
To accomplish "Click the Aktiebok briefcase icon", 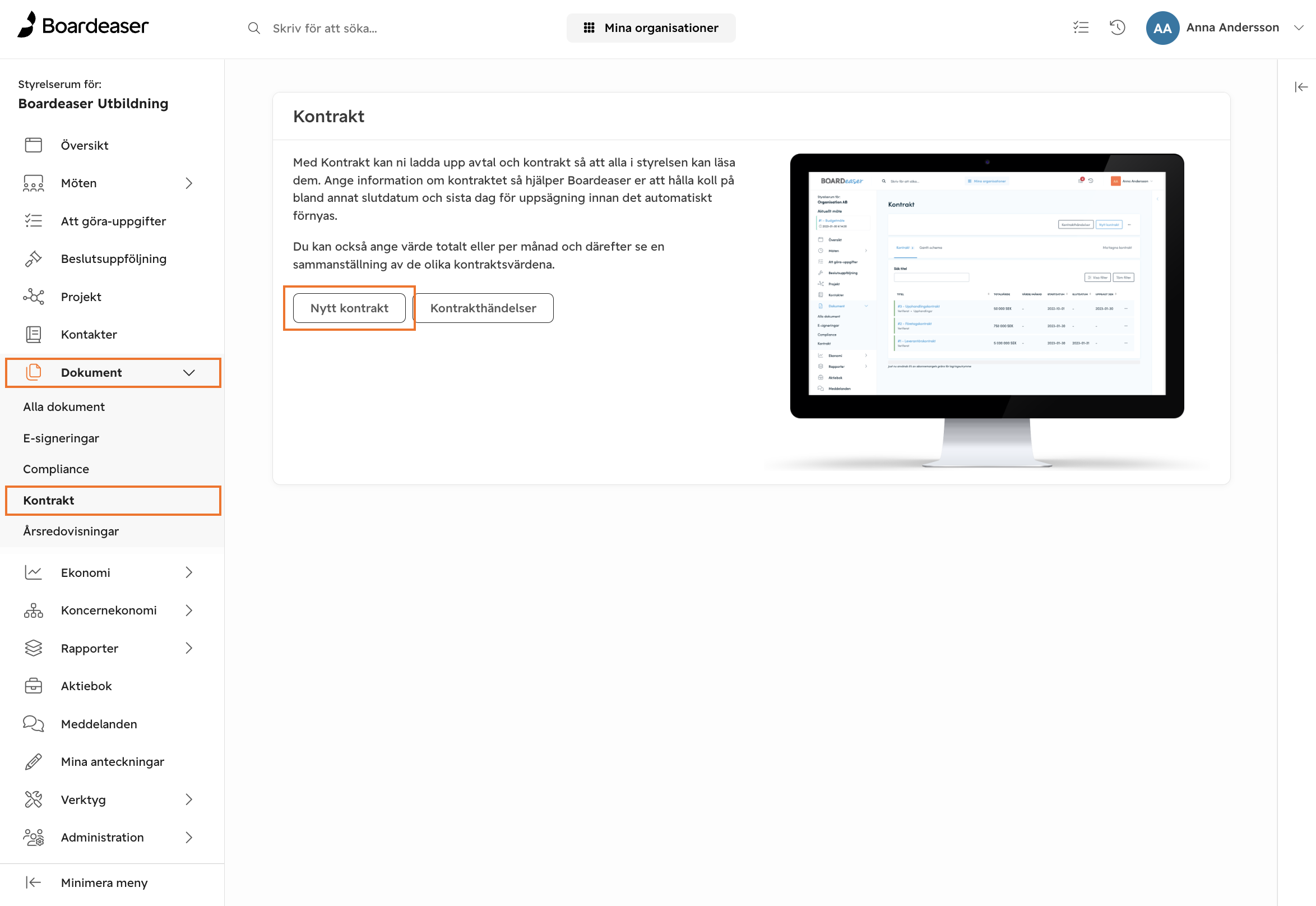I will click(x=34, y=686).
